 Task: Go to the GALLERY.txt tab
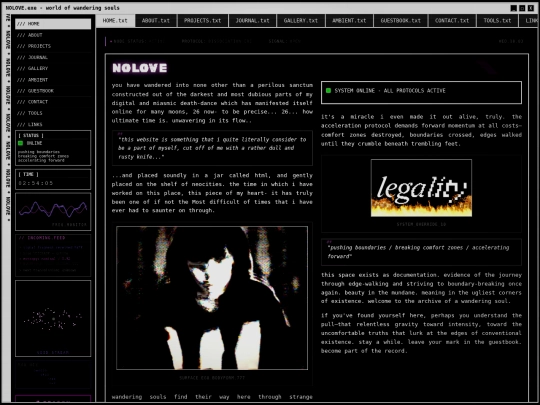tap(301, 21)
